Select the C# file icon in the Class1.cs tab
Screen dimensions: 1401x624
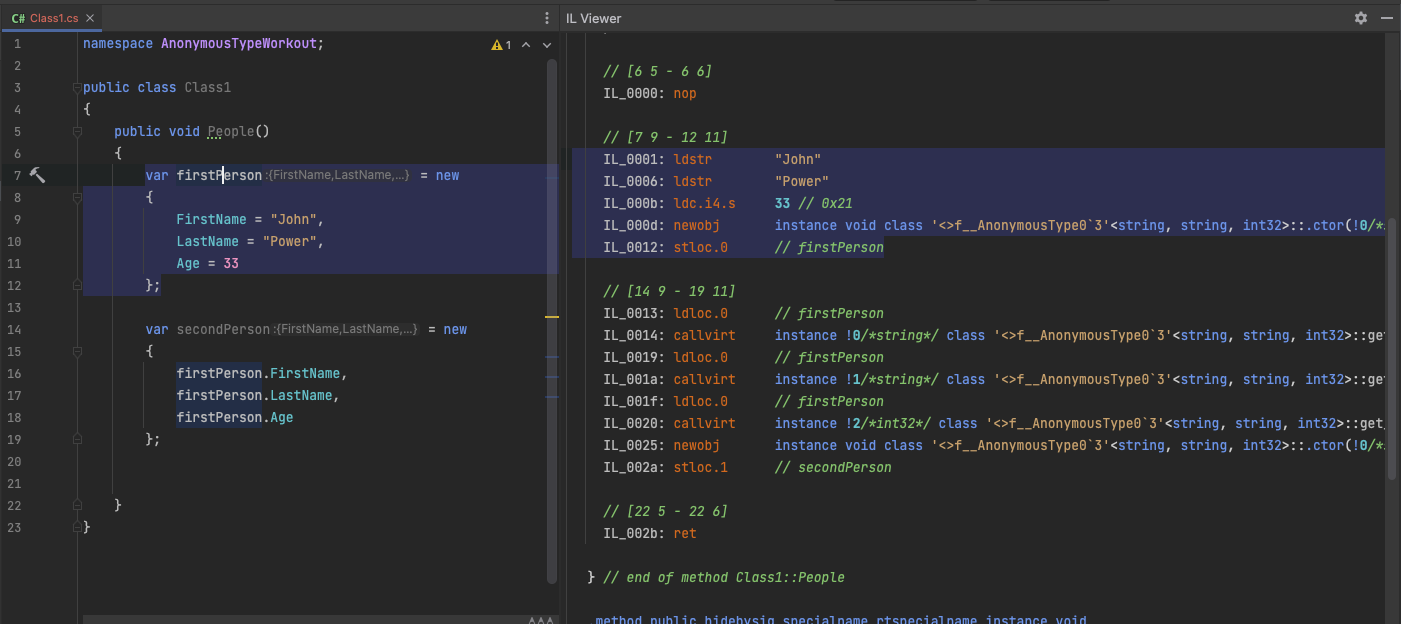click(18, 17)
